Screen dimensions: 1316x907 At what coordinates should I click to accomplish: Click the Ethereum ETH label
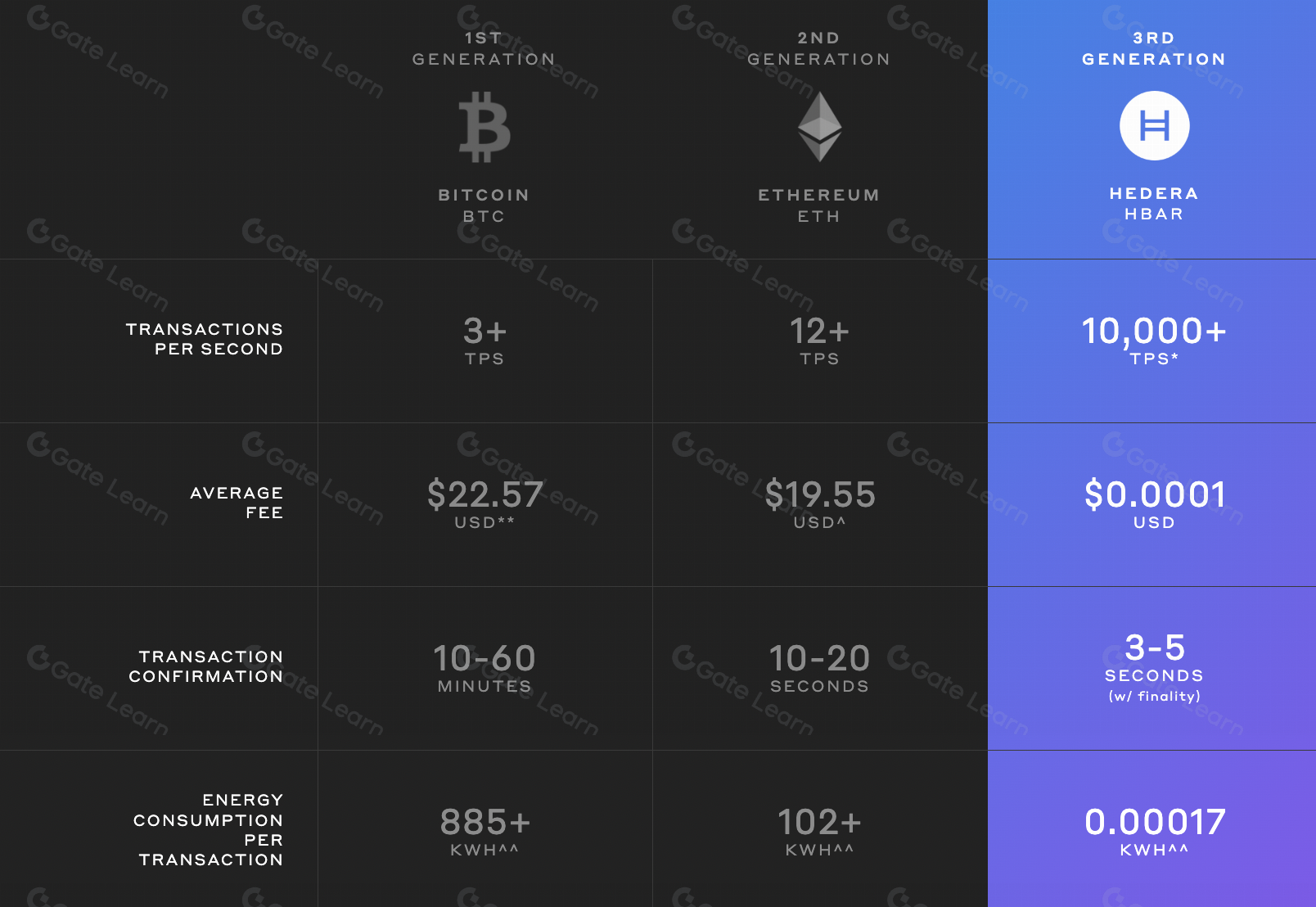[819, 205]
